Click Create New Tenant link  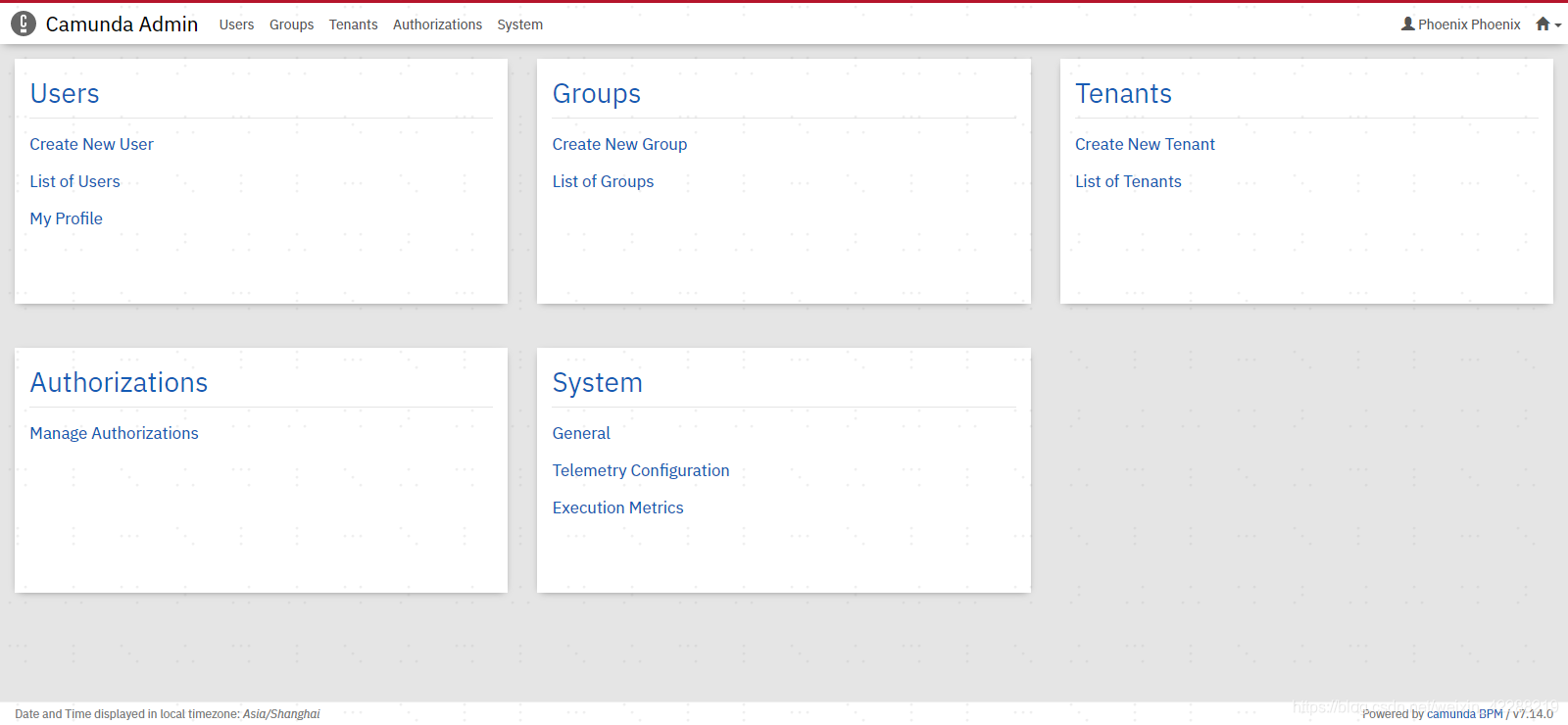[1145, 144]
